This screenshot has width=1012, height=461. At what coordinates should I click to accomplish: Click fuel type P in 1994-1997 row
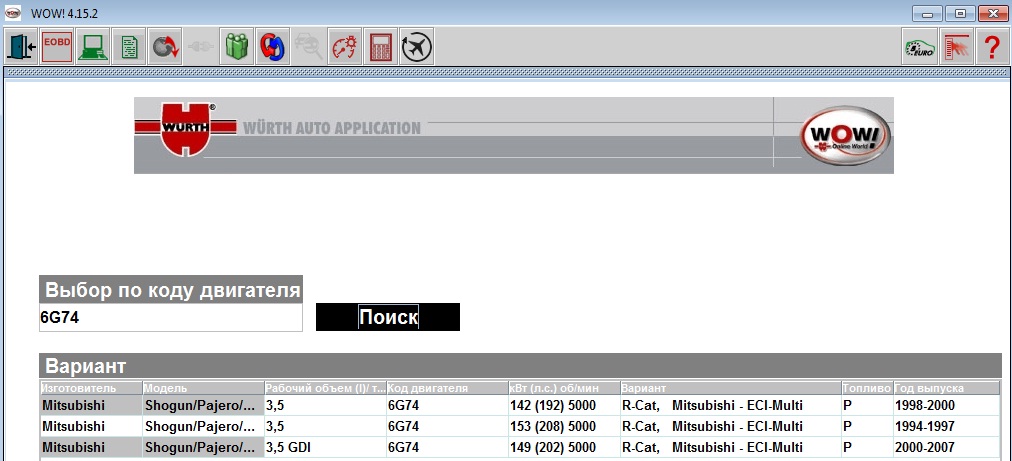[867, 426]
